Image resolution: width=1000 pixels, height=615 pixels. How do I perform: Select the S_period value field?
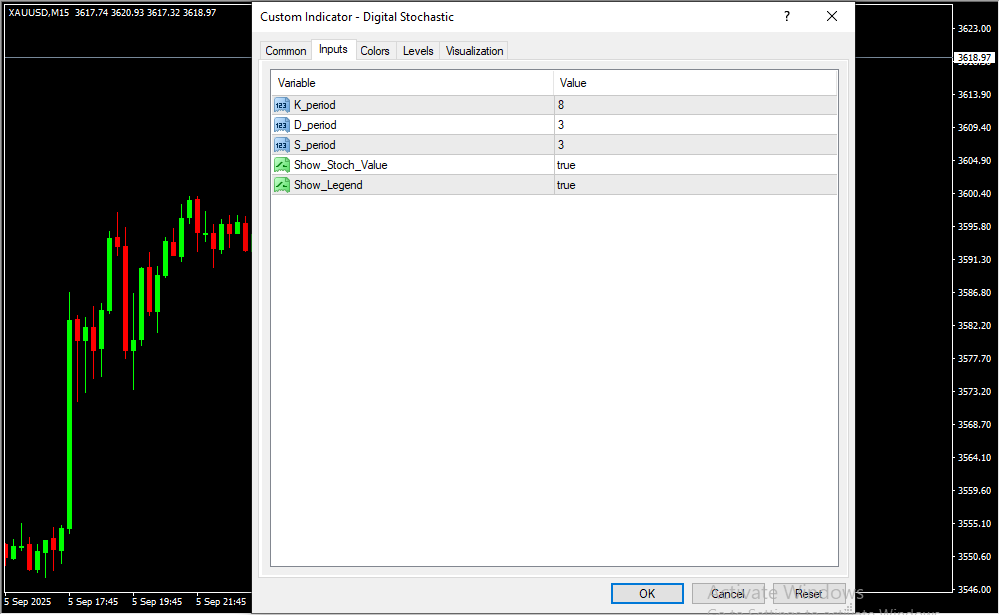(x=695, y=145)
